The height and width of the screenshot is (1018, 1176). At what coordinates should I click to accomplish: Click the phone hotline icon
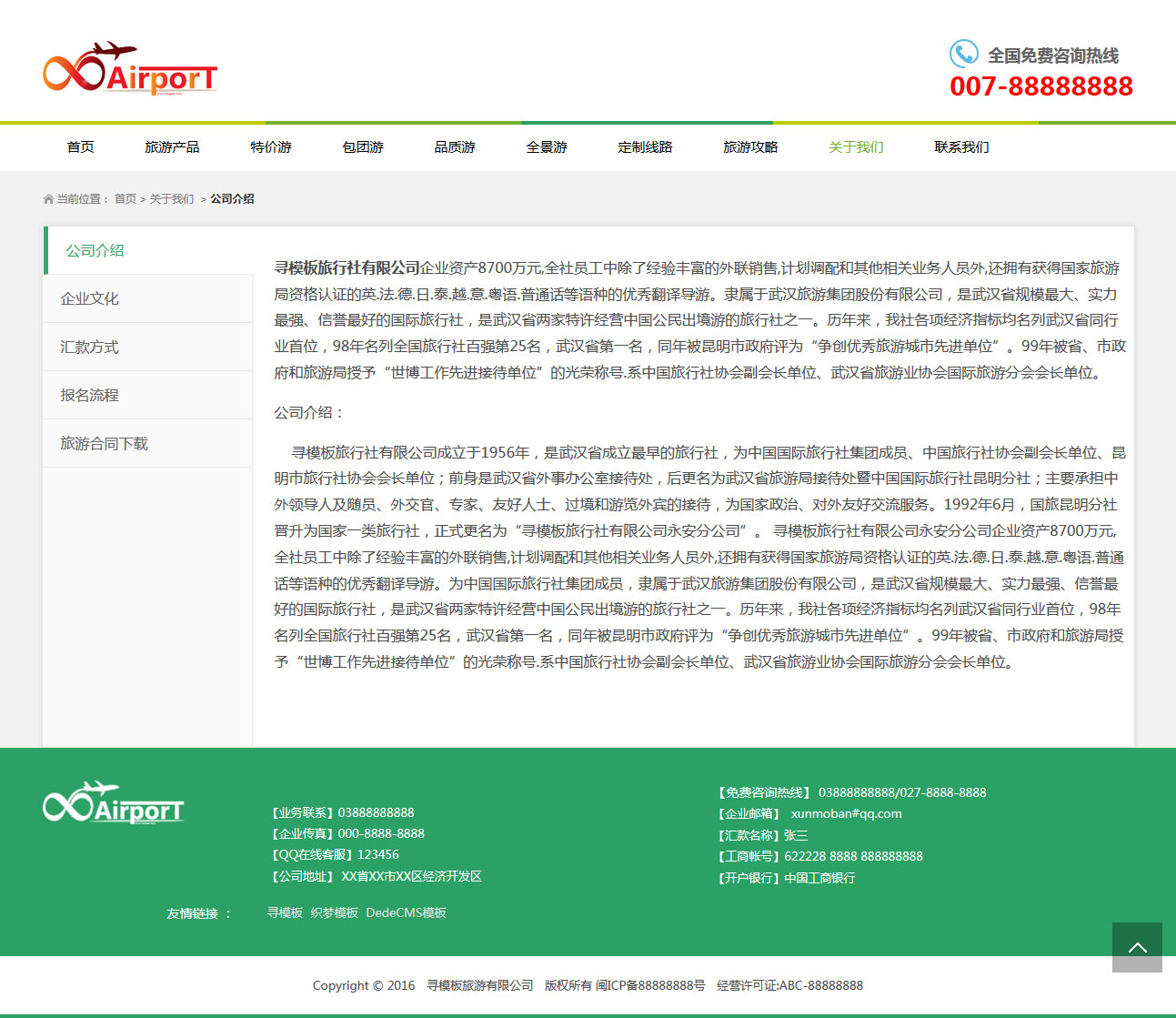[963, 54]
